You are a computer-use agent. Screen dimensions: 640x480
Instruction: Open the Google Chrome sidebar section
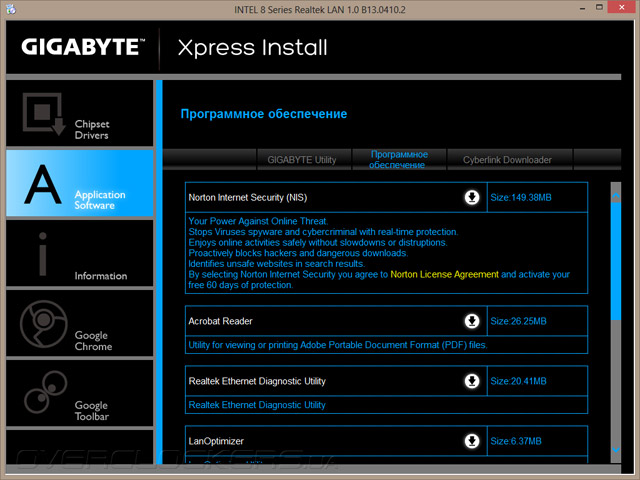tap(80, 323)
